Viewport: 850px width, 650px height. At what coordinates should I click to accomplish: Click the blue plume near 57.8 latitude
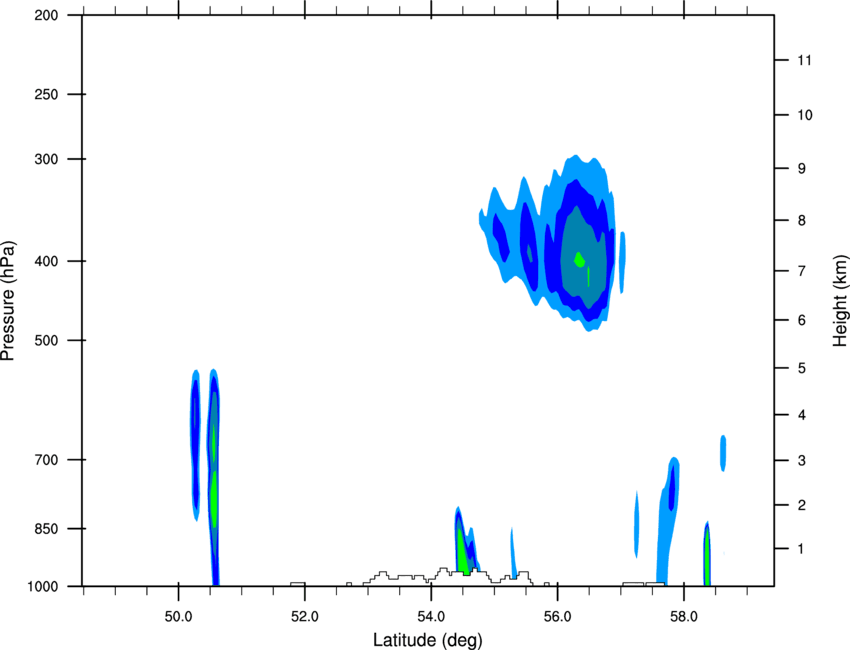pos(668,520)
